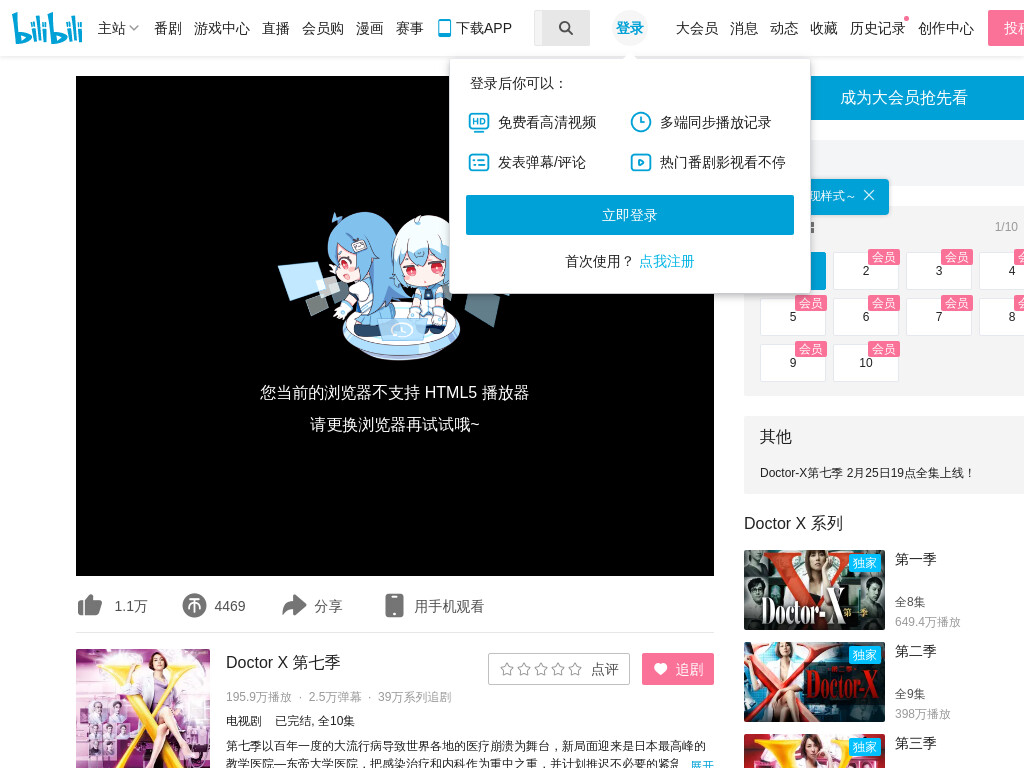Image resolution: width=1024 pixels, height=768 pixels.
Task: Open 创作中心
Action: coord(946,28)
